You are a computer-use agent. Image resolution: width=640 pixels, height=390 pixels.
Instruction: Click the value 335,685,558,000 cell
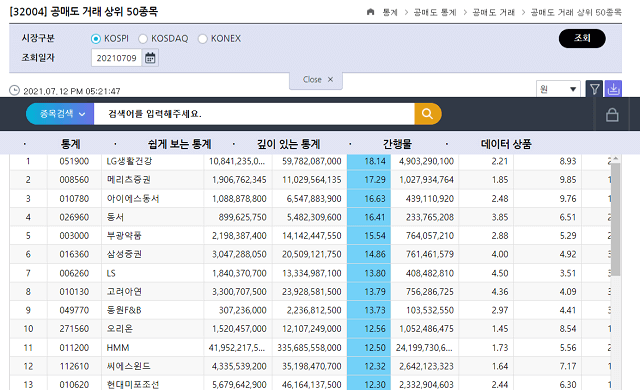(x=309, y=348)
